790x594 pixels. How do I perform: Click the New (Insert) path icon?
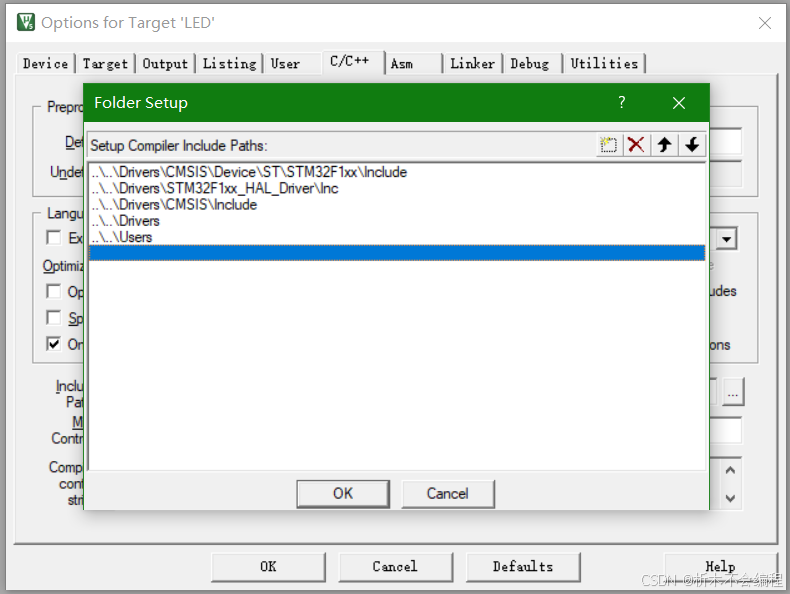(x=609, y=145)
